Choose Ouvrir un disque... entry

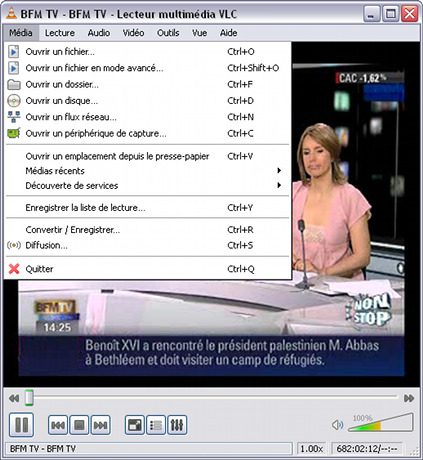pos(147,101)
